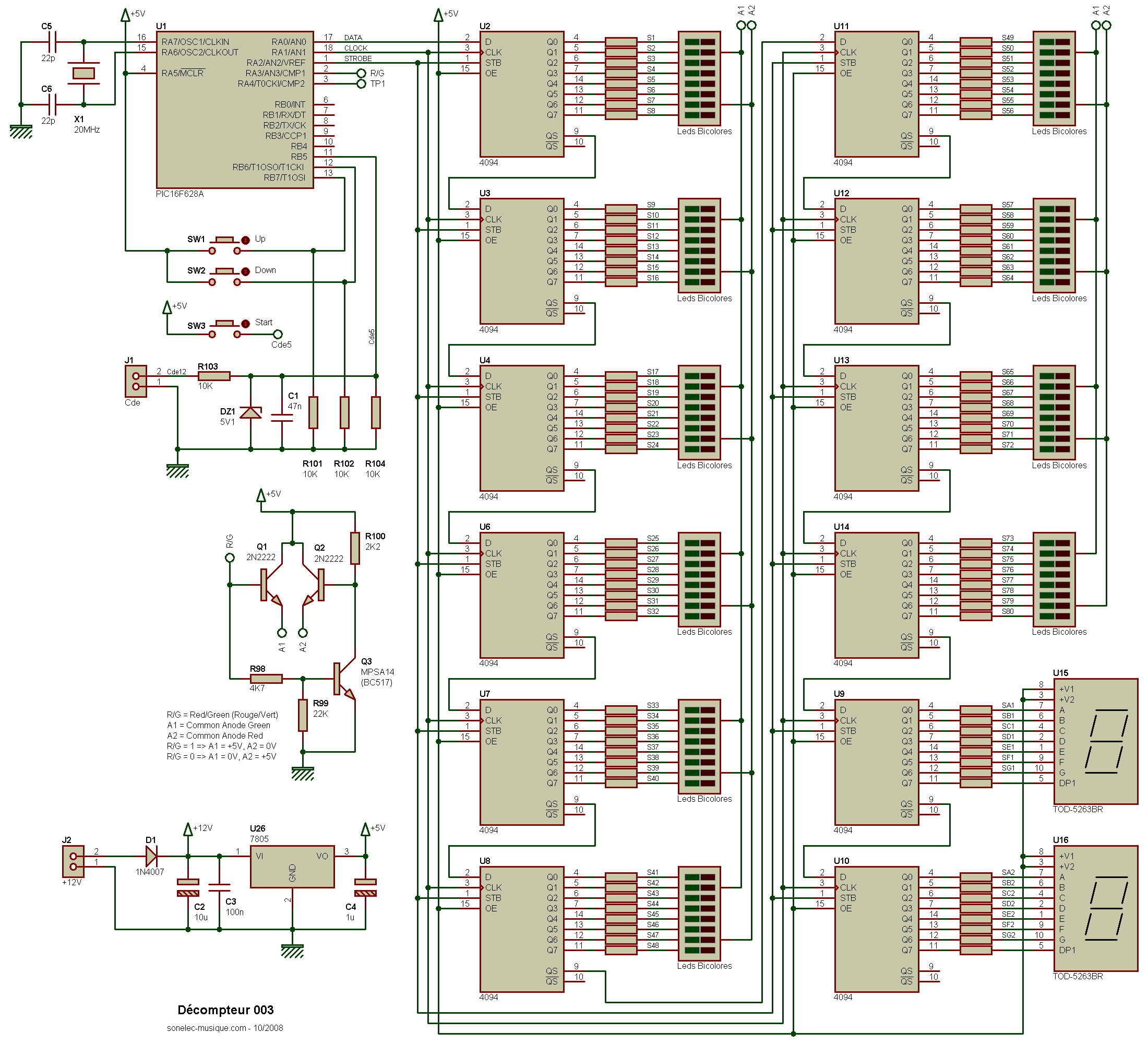Click the A2 terminal below Q2
Image resolution: width=1148 pixels, height=1044 pixels.
click(303, 633)
